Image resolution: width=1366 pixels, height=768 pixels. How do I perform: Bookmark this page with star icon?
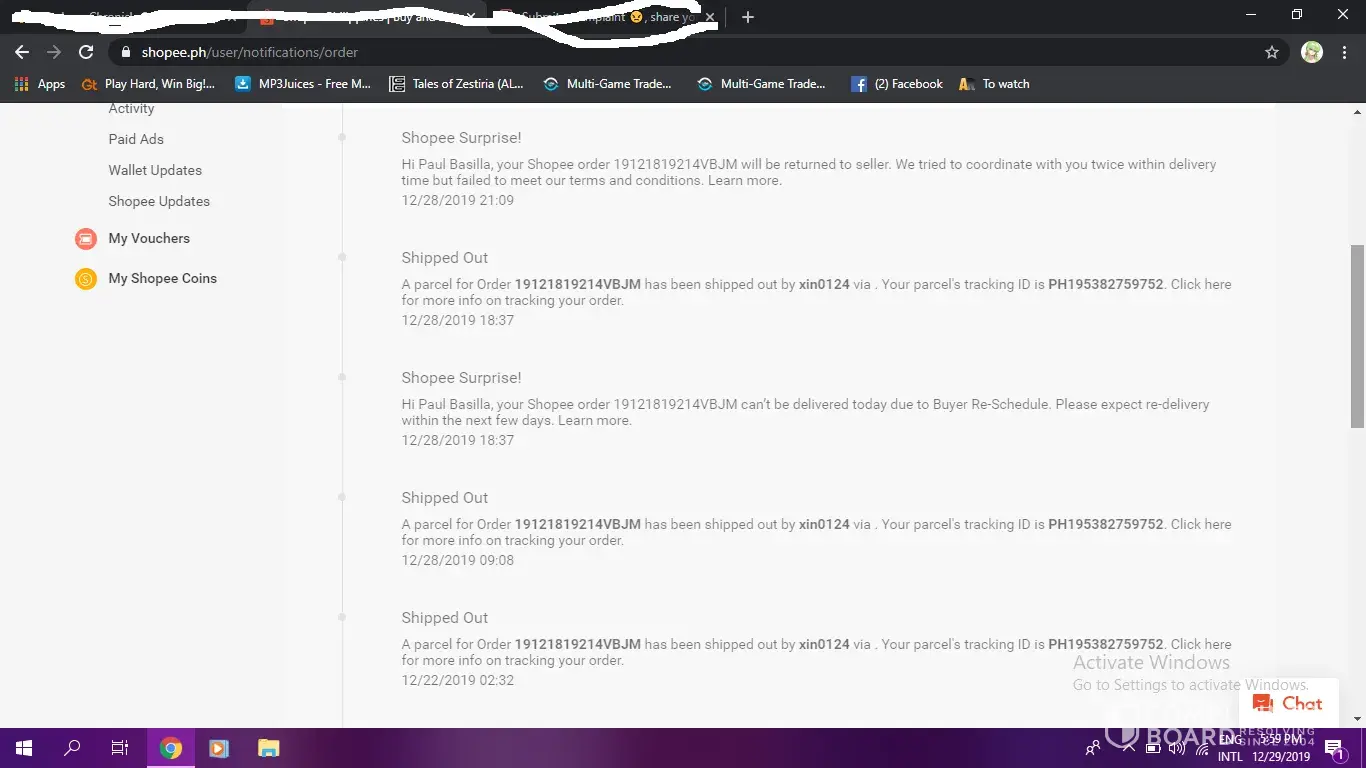point(1272,52)
